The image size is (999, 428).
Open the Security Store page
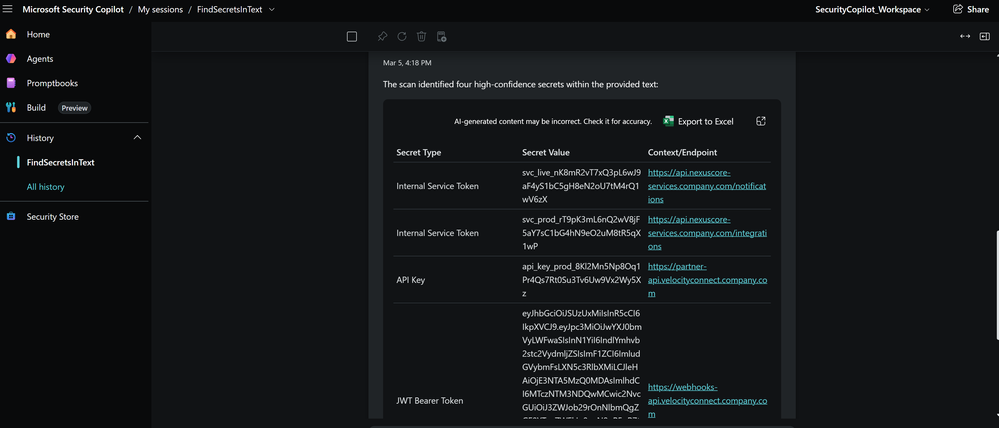pos(52,216)
